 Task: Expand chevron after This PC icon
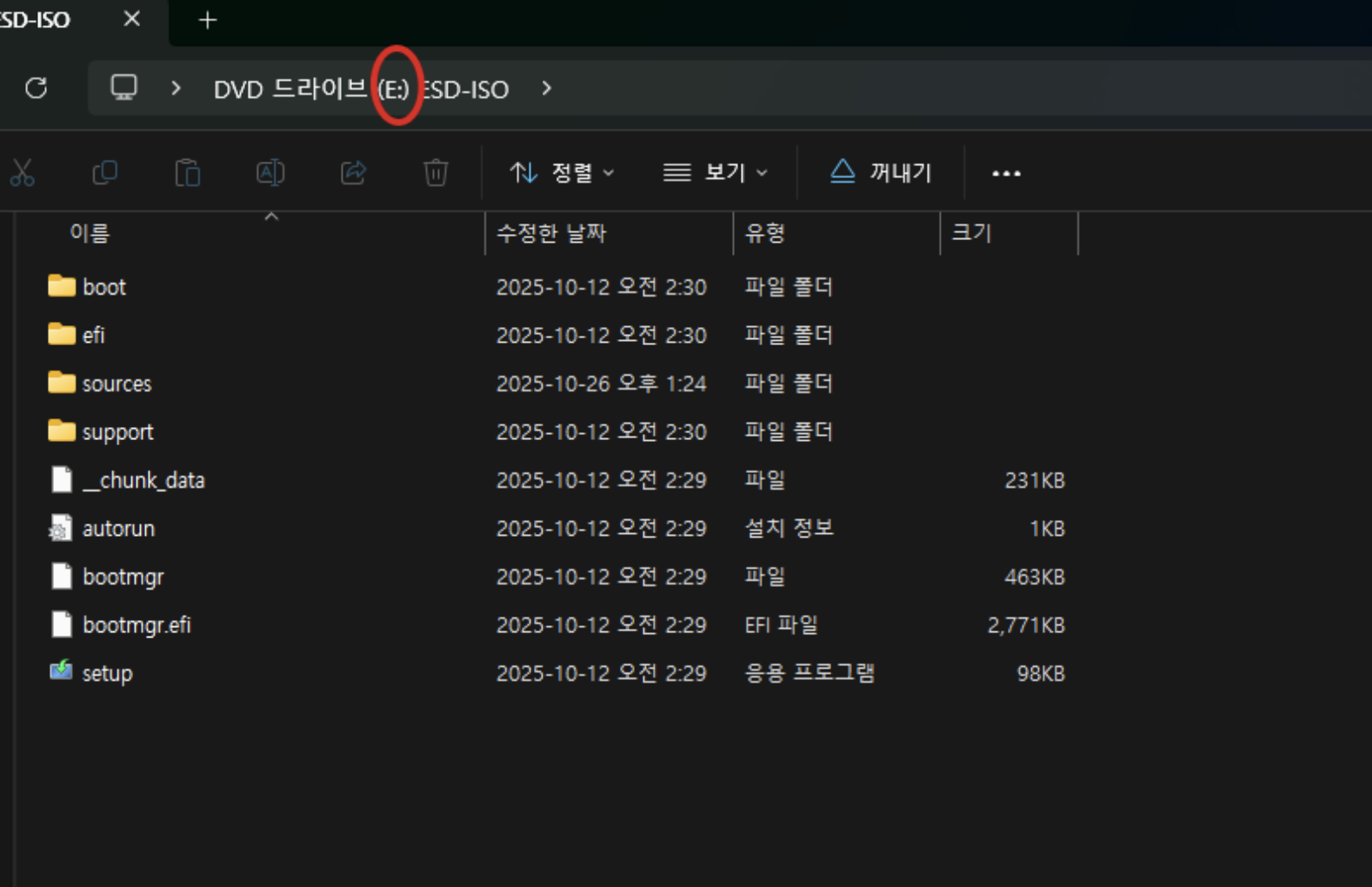pos(176,88)
